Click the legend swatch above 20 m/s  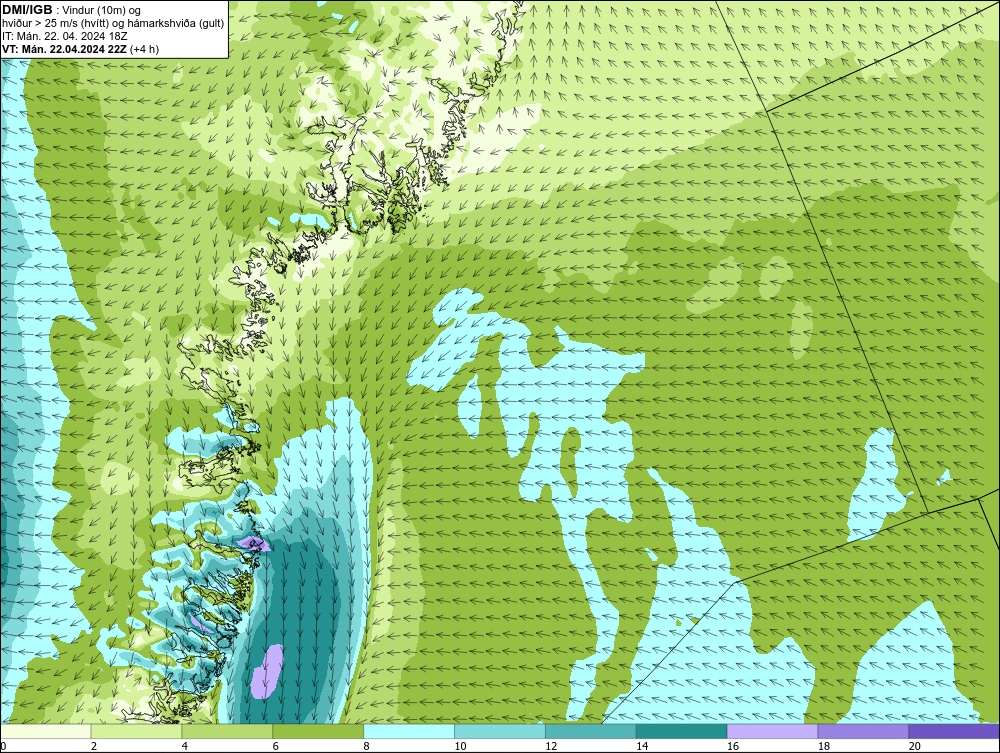[x=953, y=731]
